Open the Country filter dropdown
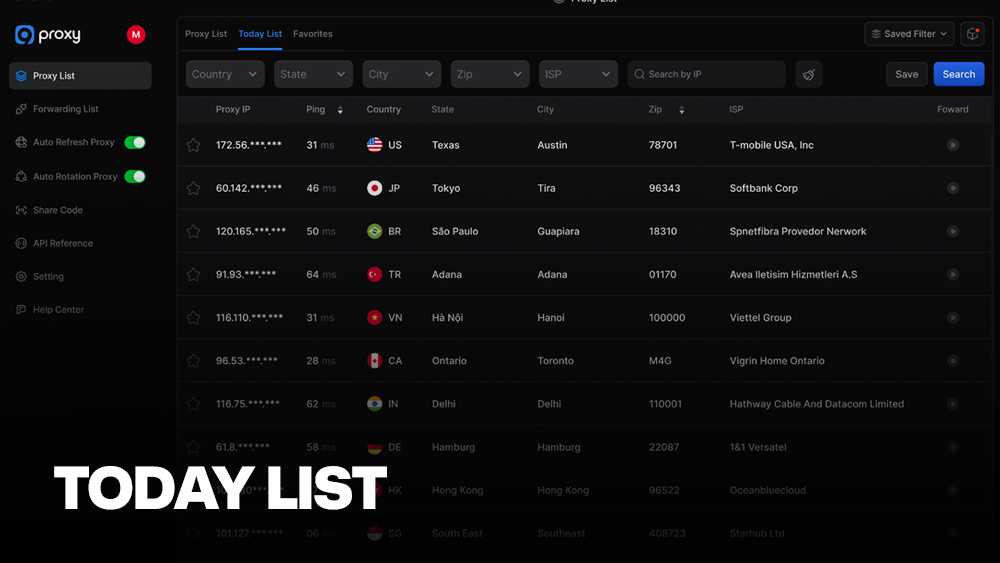The image size is (1000, 563). [225, 74]
